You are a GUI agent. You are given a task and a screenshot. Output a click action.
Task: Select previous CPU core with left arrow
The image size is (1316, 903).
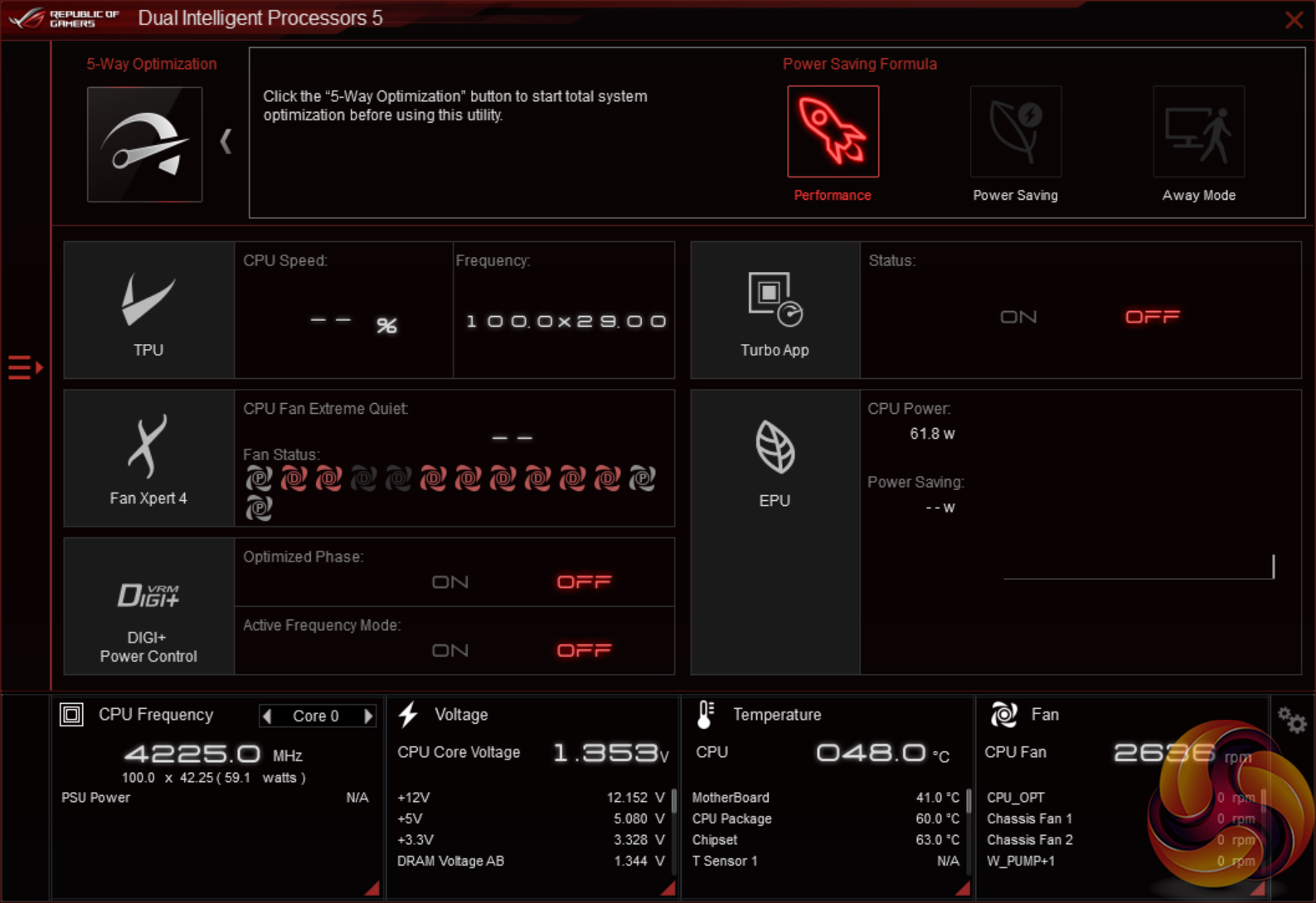267,716
